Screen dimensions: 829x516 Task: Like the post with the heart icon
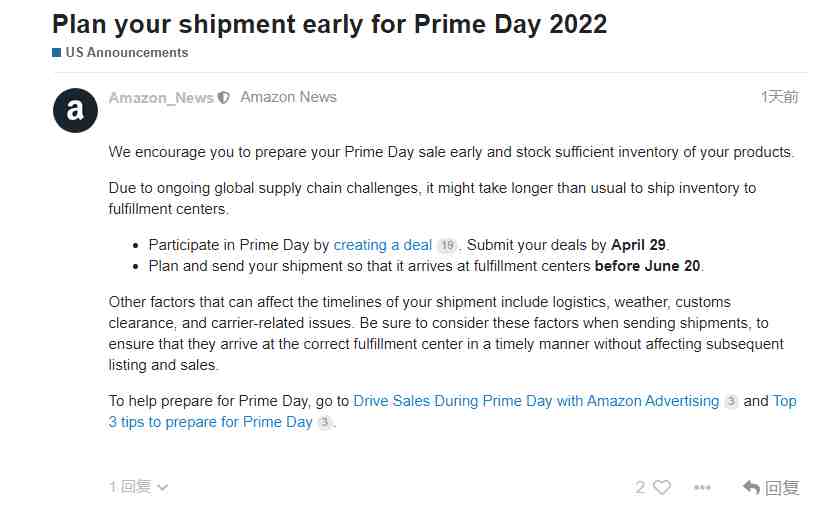pyautogui.click(x=661, y=487)
